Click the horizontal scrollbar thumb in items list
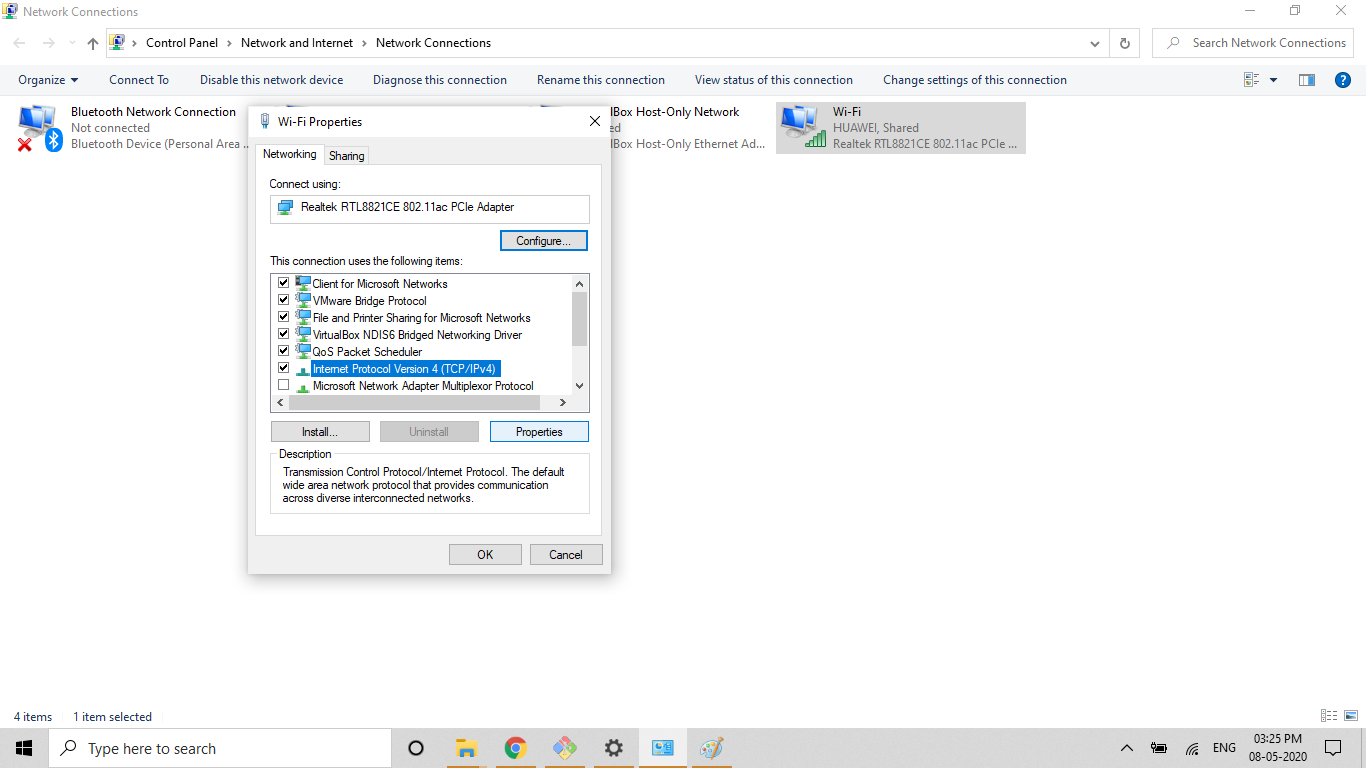 (x=414, y=402)
